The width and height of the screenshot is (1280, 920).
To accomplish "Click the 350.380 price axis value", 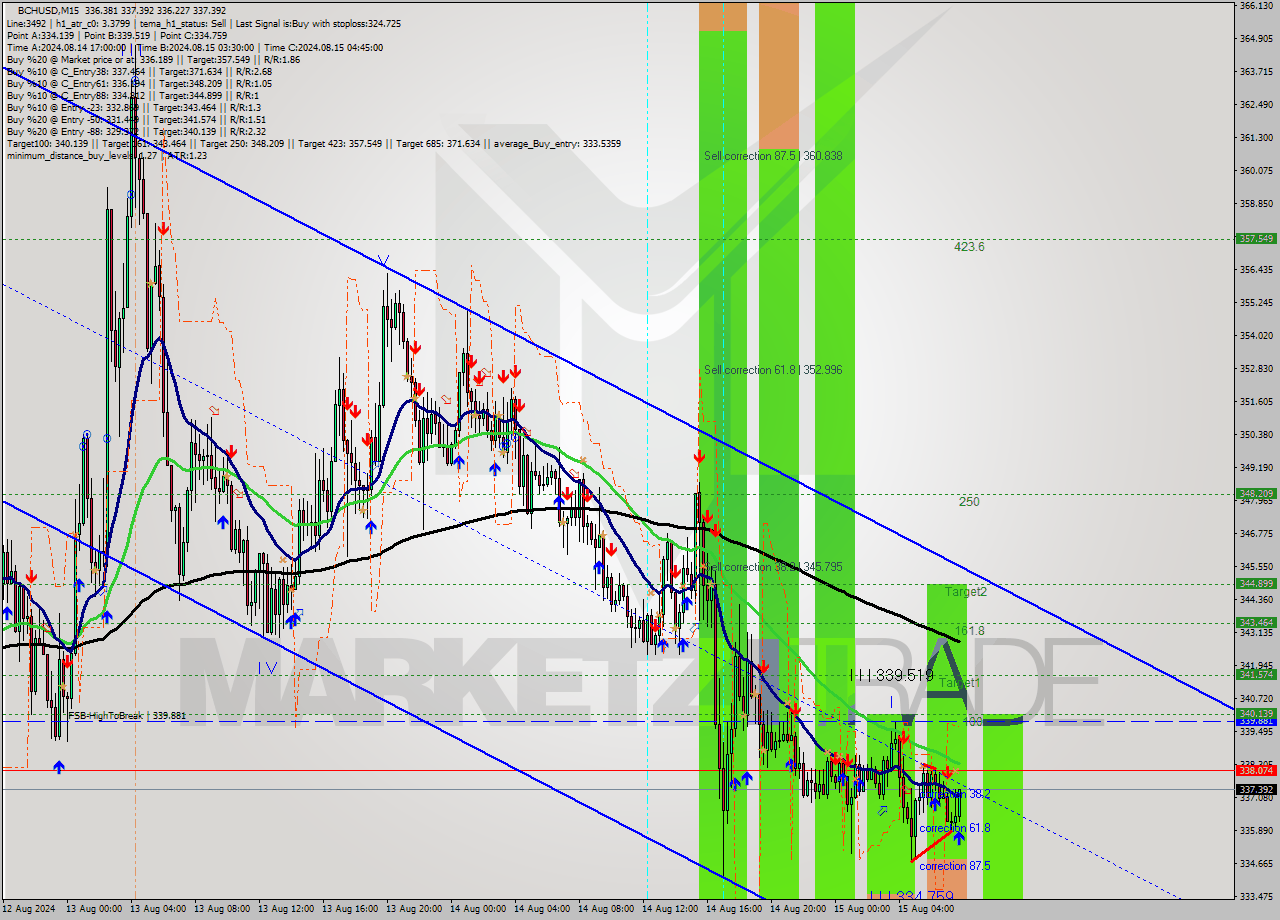I will tap(1256, 434).
